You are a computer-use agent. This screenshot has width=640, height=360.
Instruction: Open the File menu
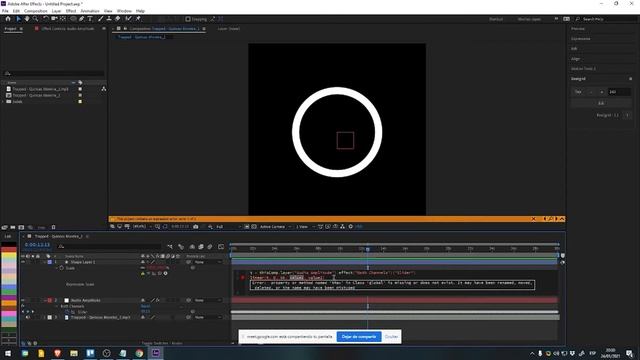(x=5, y=11)
